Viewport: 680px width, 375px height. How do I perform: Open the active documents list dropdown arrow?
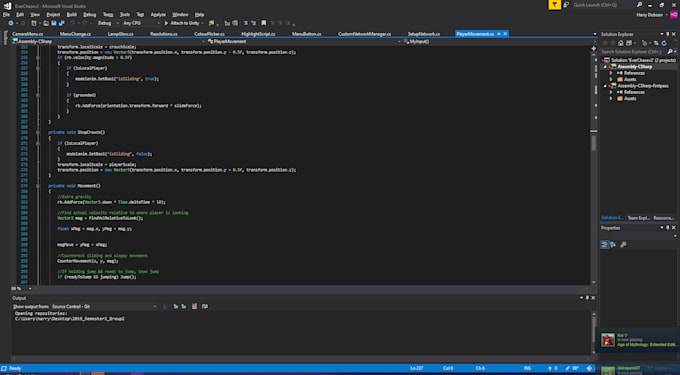[x=595, y=34]
